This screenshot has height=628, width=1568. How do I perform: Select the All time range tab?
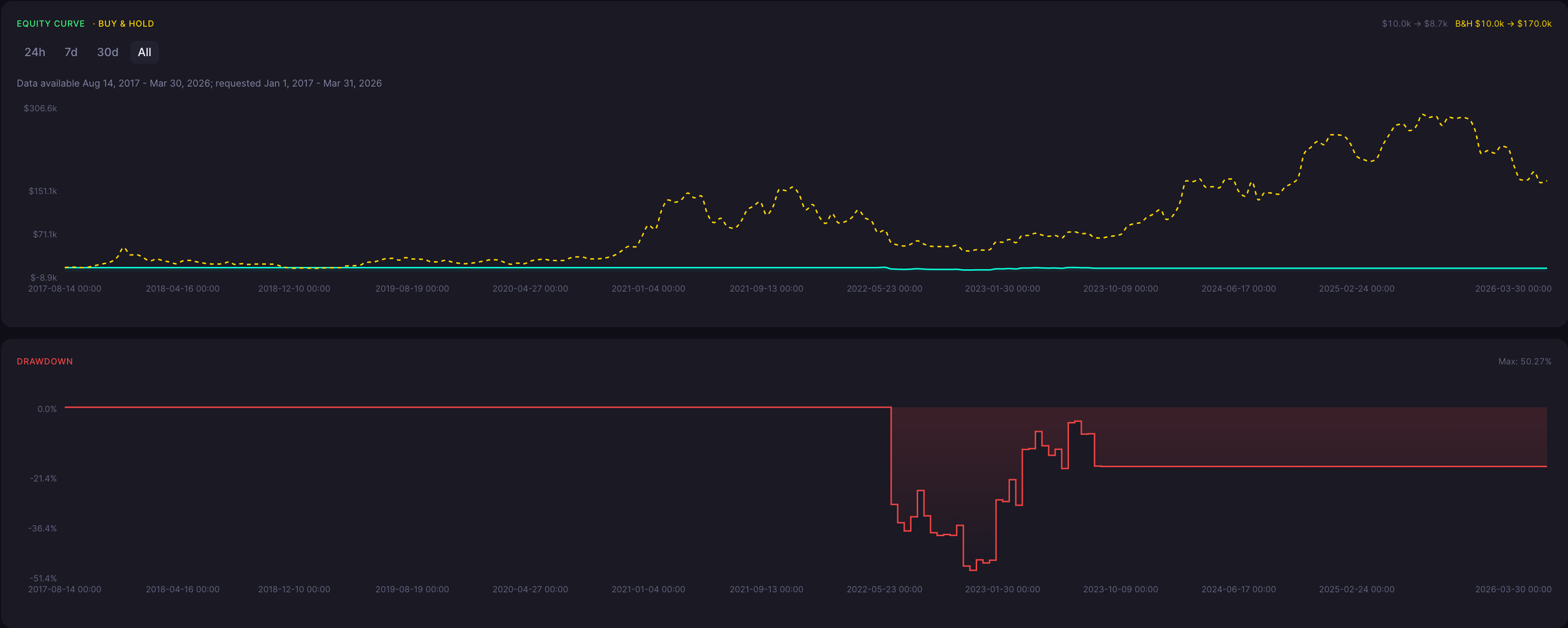pos(144,52)
